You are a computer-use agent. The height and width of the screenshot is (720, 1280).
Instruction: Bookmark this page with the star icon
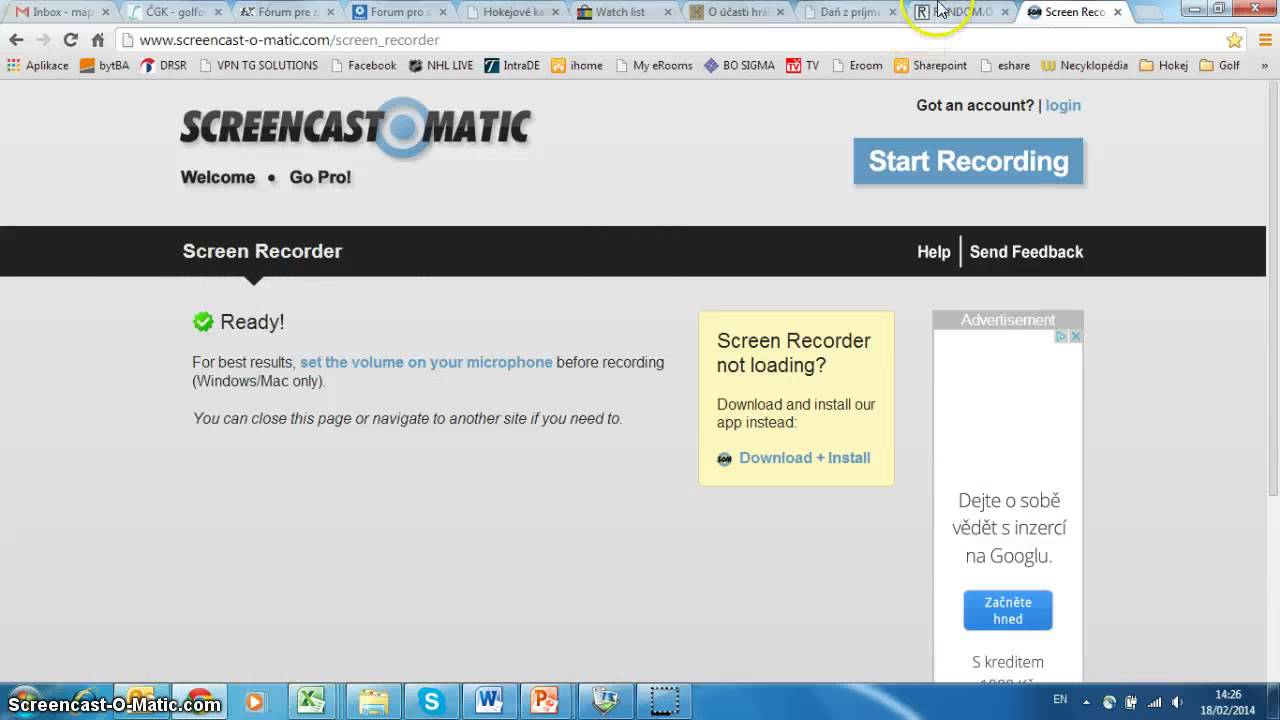(x=1234, y=40)
